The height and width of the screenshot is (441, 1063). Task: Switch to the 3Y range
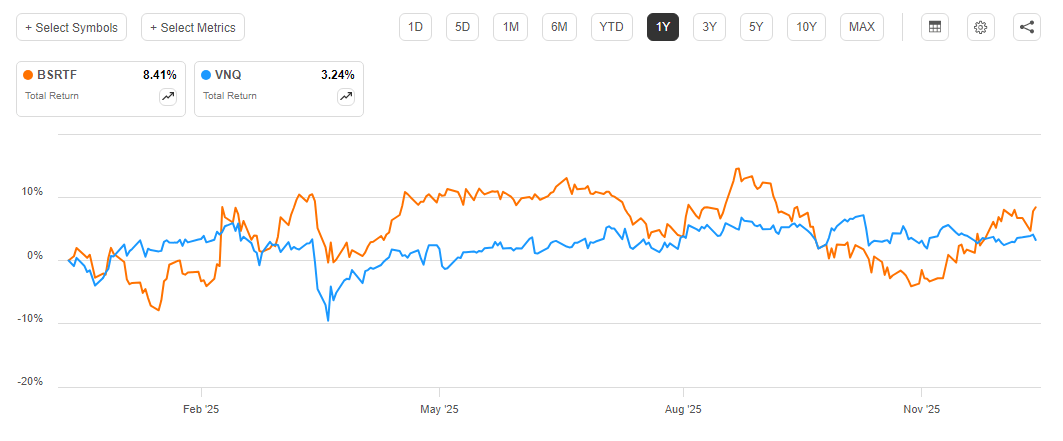coord(709,27)
